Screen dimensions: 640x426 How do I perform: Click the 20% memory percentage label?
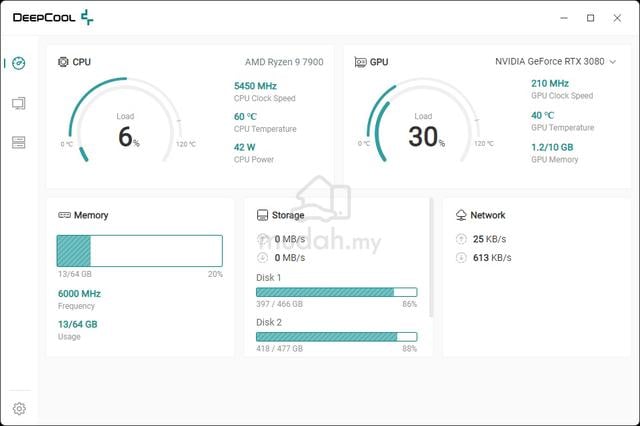point(215,274)
